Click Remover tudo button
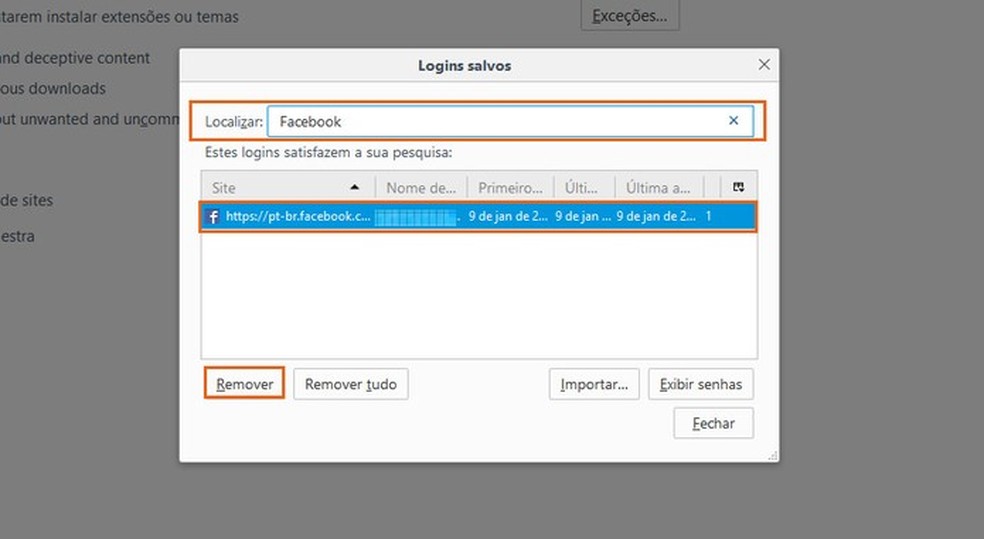 (351, 383)
